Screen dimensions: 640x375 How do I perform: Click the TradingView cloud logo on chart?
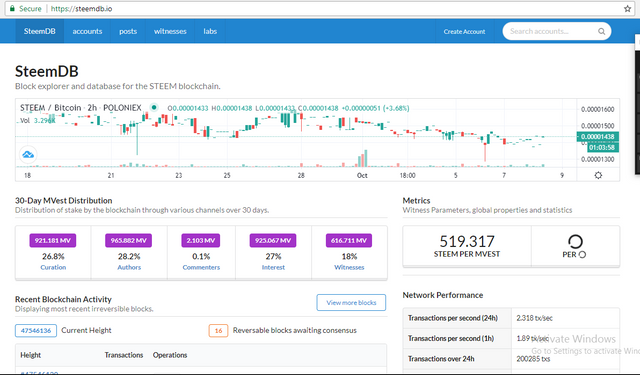[x=28, y=155]
